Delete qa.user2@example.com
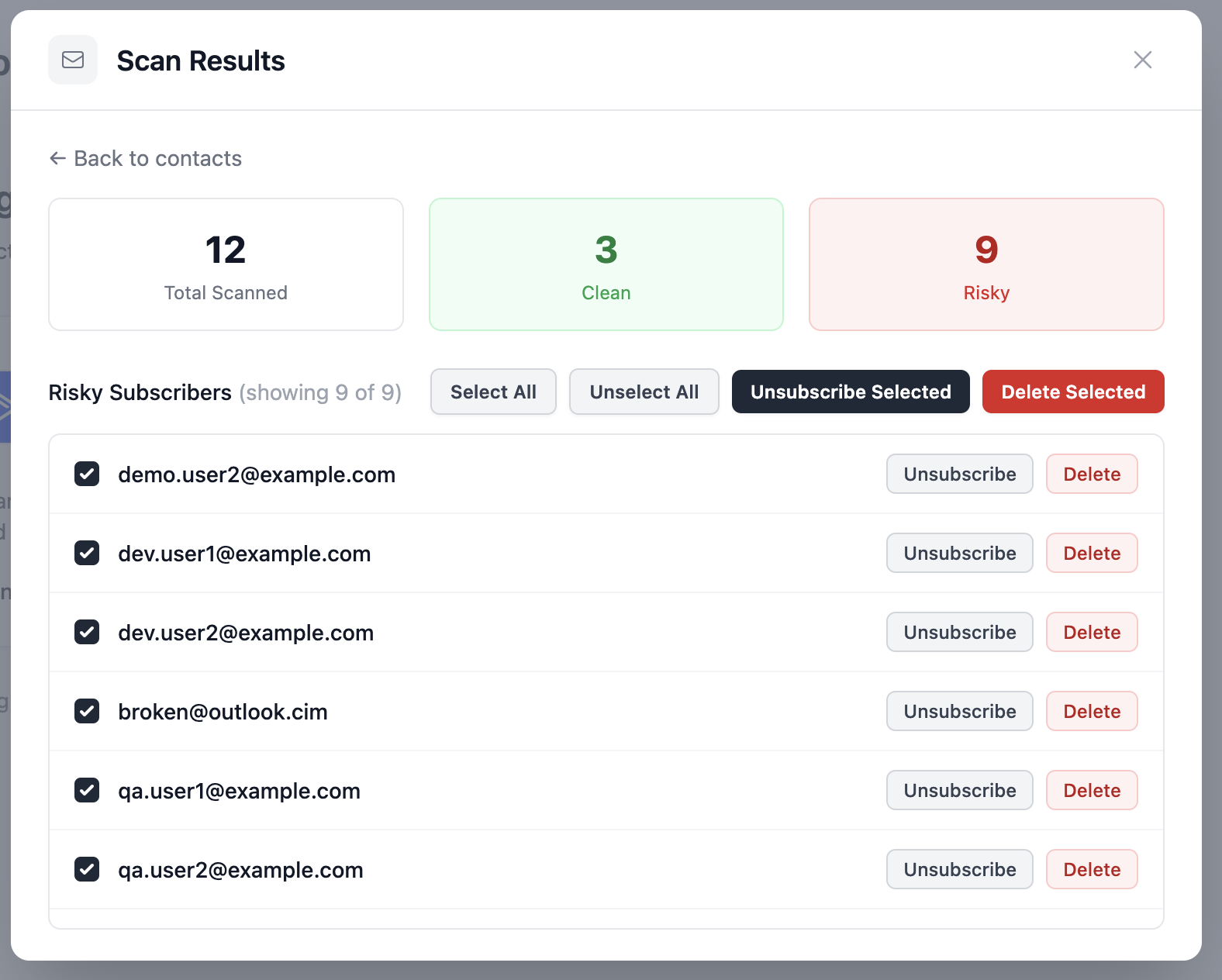This screenshot has width=1222, height=980. (1092, 869)
